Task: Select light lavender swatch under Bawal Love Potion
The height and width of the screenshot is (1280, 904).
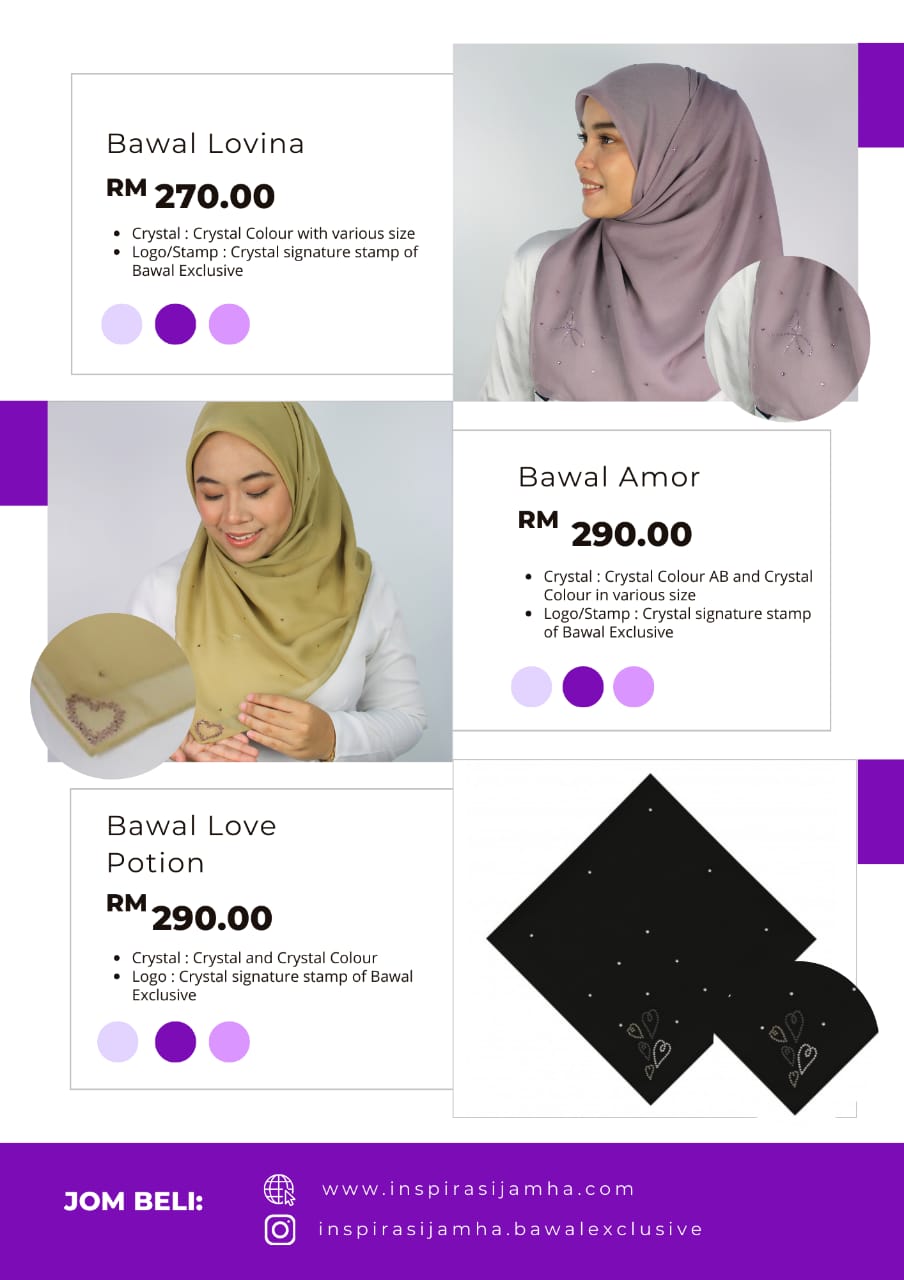Action: pyautogui.click(x=118, y=1041)
